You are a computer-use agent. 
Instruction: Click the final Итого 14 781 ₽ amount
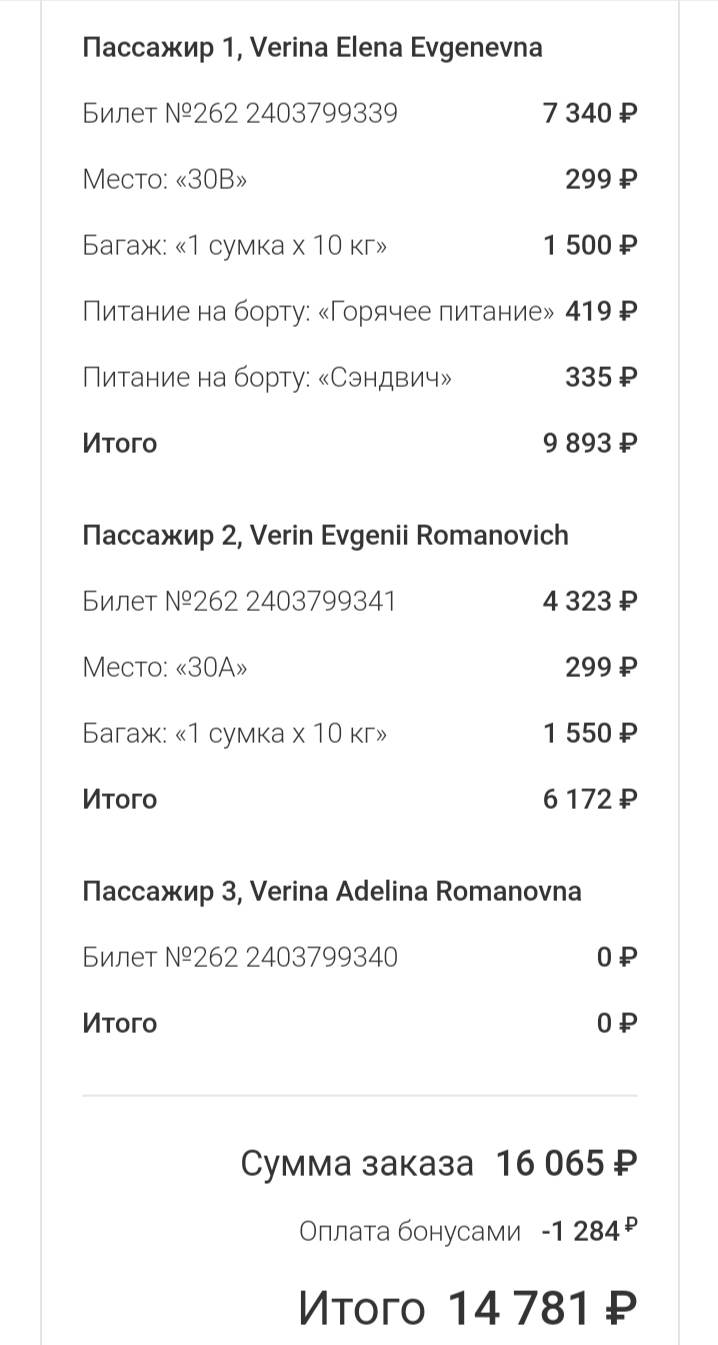pyautogui.click(x=542, y=1307)
